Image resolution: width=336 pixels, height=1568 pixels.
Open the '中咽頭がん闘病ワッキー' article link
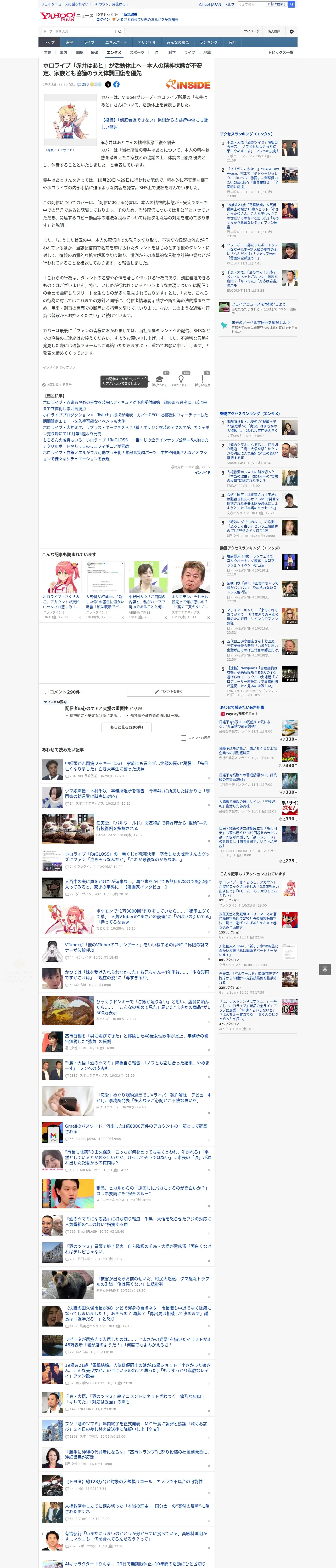coord(137,766)
